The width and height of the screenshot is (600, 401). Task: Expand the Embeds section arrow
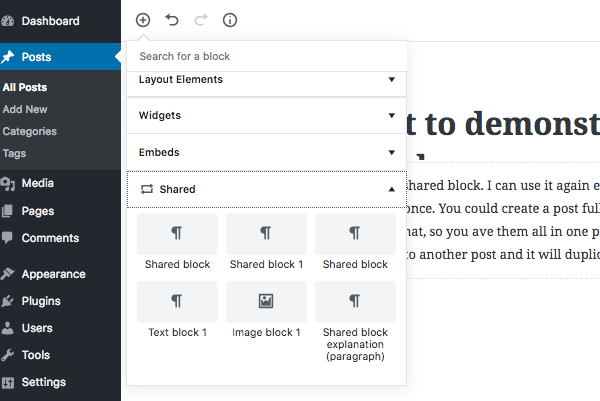point(391,152)
